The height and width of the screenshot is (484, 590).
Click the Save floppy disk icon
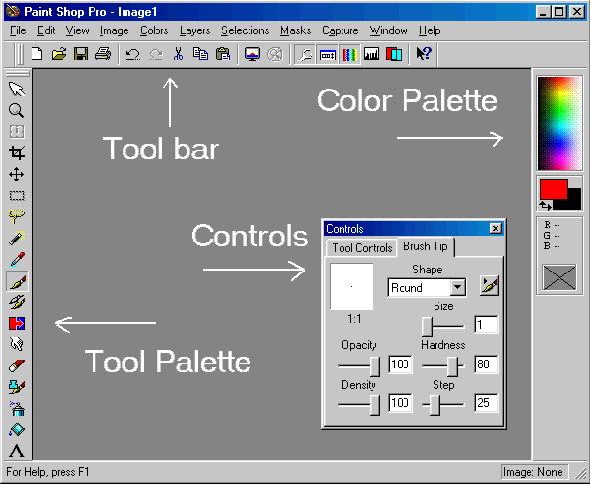(x=81, y=54)
